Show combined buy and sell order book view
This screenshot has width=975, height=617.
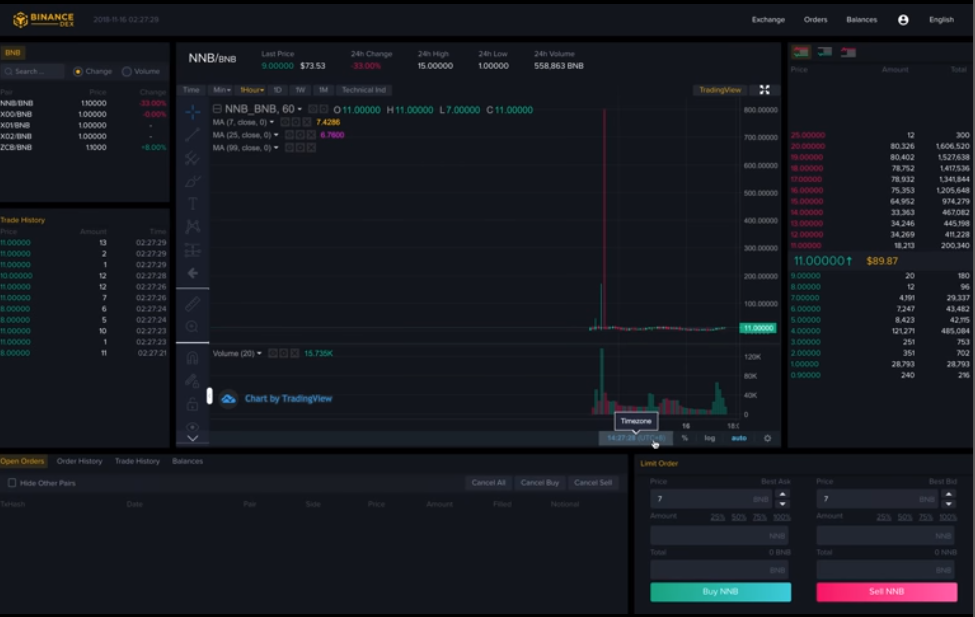[801, 52]
